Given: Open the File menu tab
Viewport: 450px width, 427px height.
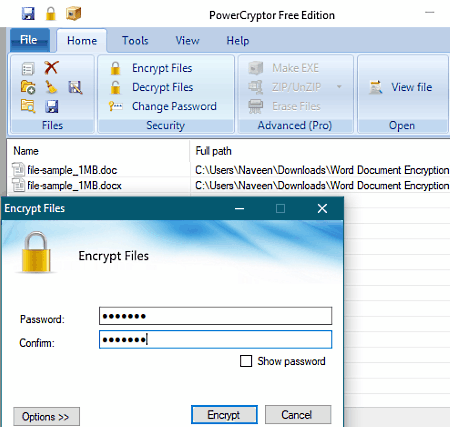Looking at the screenshot, I should [x=29, y=40].
